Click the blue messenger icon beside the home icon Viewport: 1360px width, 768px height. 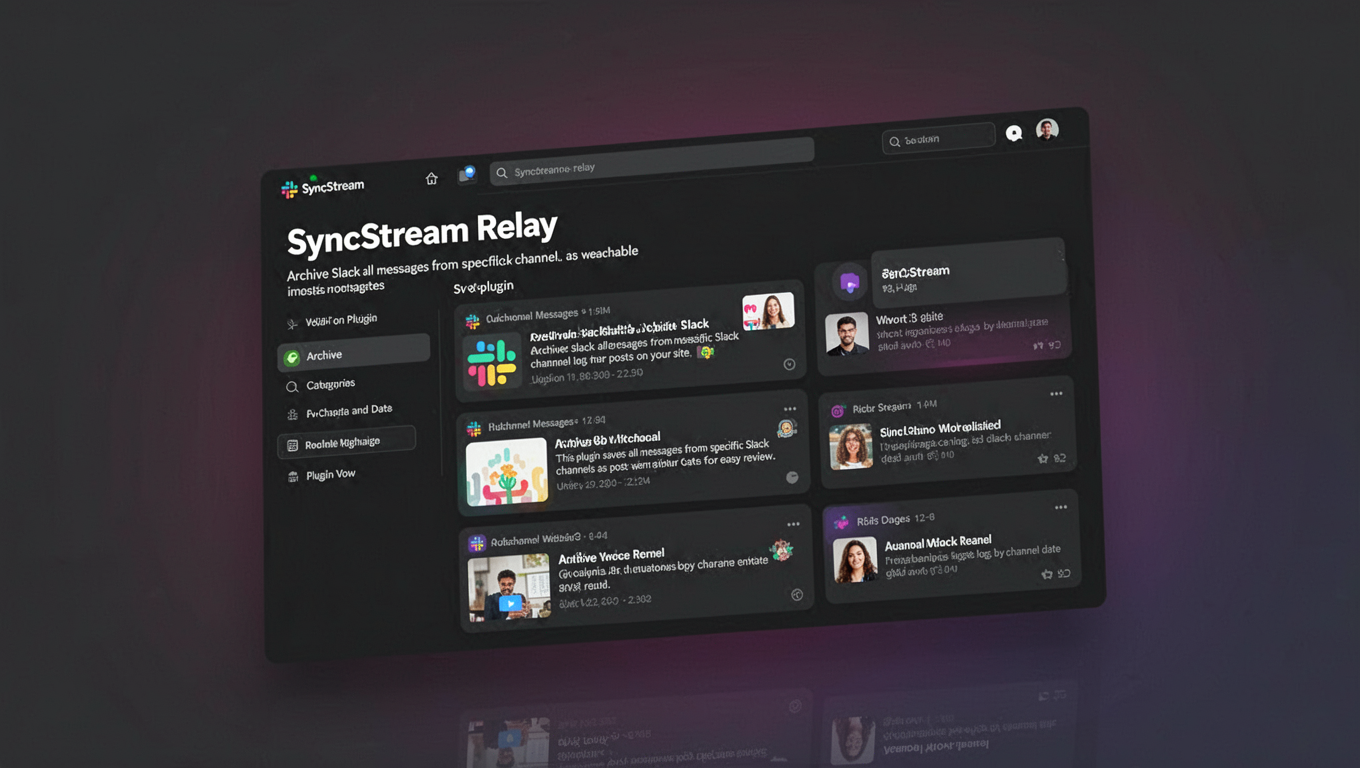pos(466,173)
